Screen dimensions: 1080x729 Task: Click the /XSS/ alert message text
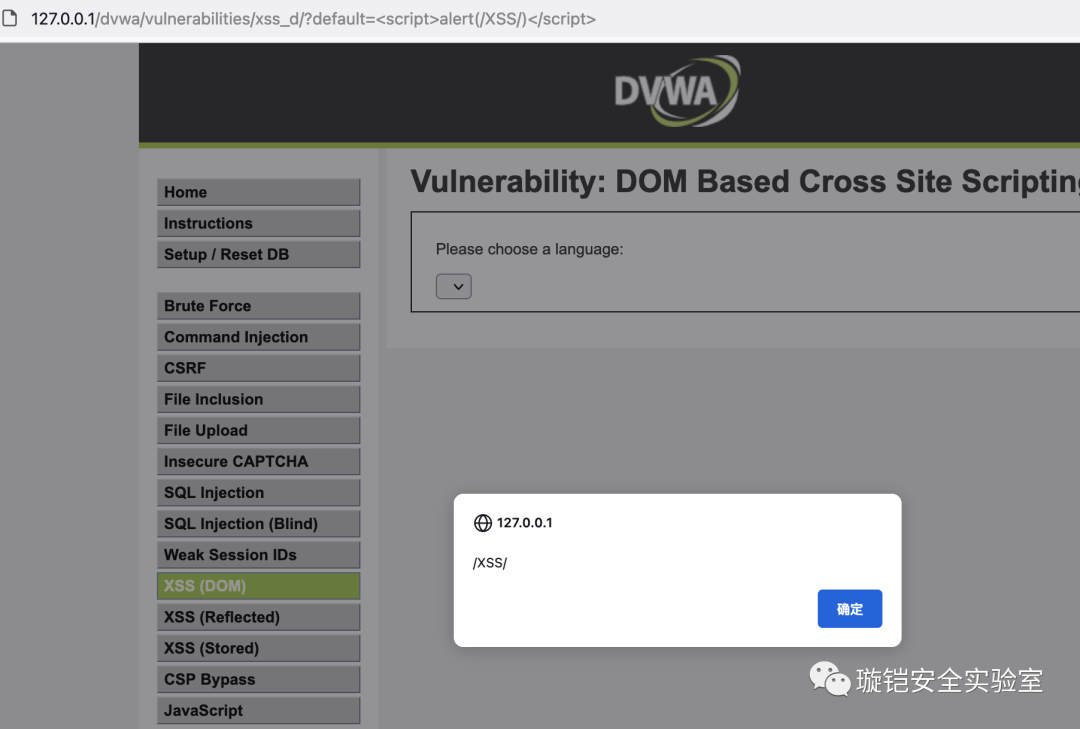(490, 563)
